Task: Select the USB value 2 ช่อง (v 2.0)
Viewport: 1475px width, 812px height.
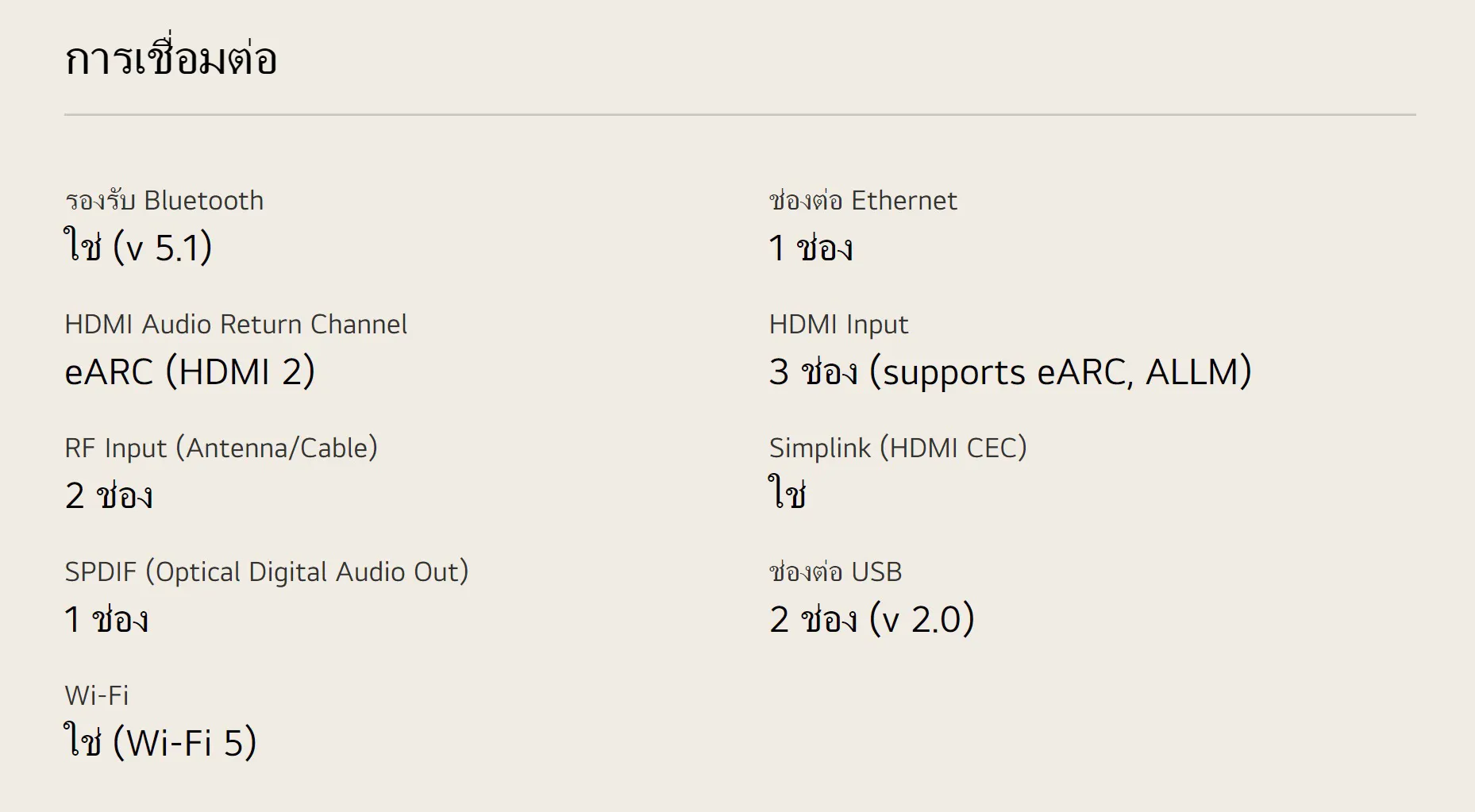Action: [x=872, y=619]
